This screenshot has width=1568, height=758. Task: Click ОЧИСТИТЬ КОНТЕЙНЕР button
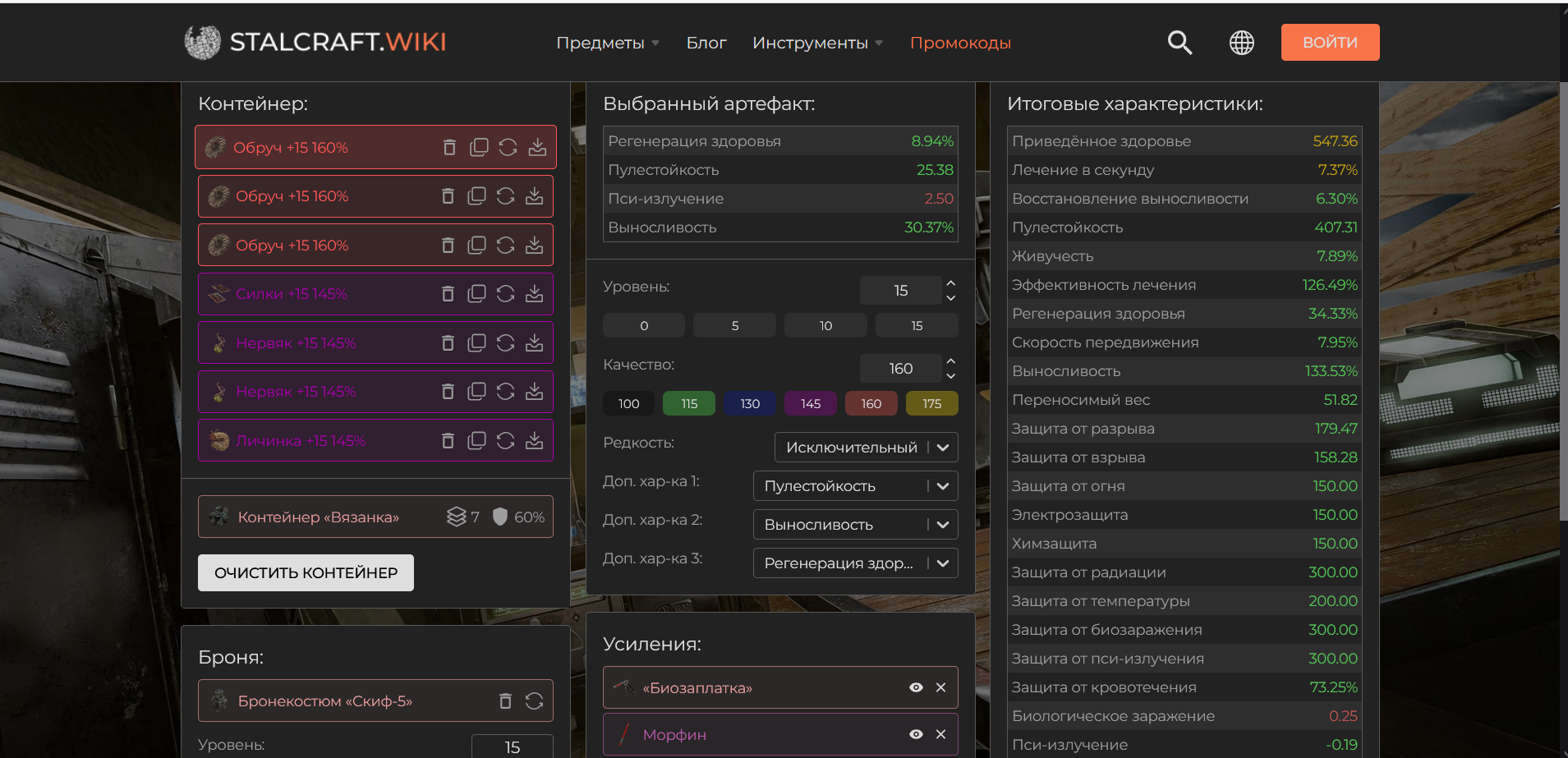306,573
